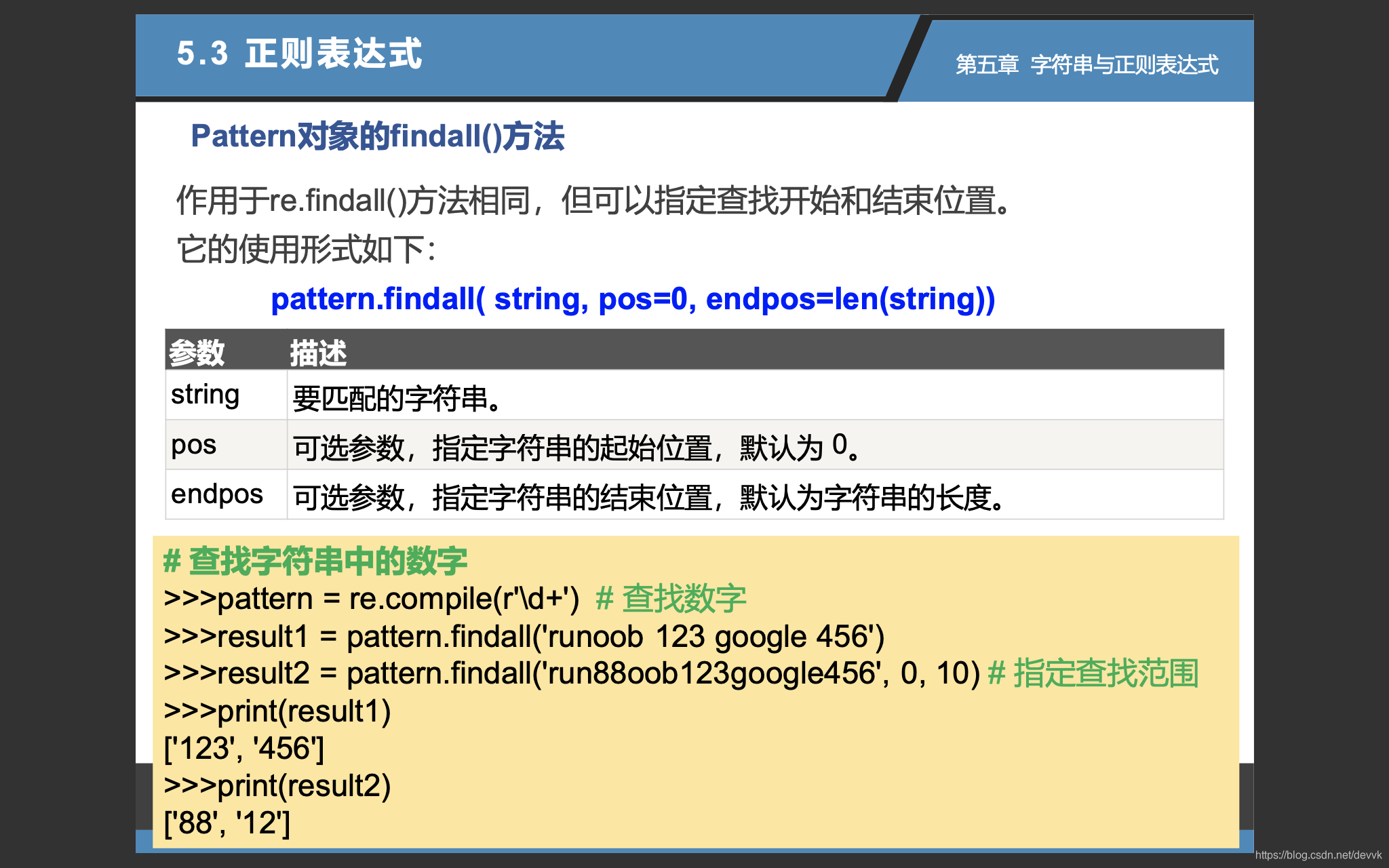1389x868 pixels.
Task: Select the blue syntax line "pattern.findall( string, pos=0, endpos=len(string))"
Action: (632, 298)
